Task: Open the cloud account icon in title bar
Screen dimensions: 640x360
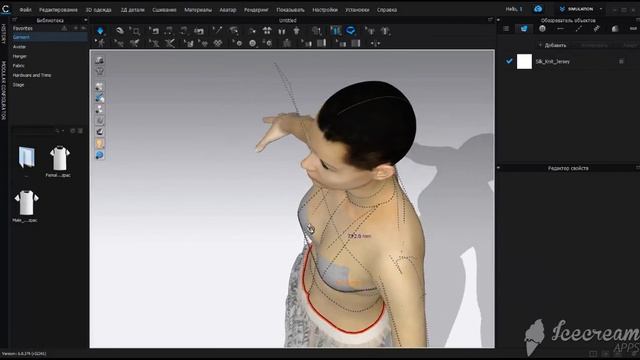Action: 538,9
